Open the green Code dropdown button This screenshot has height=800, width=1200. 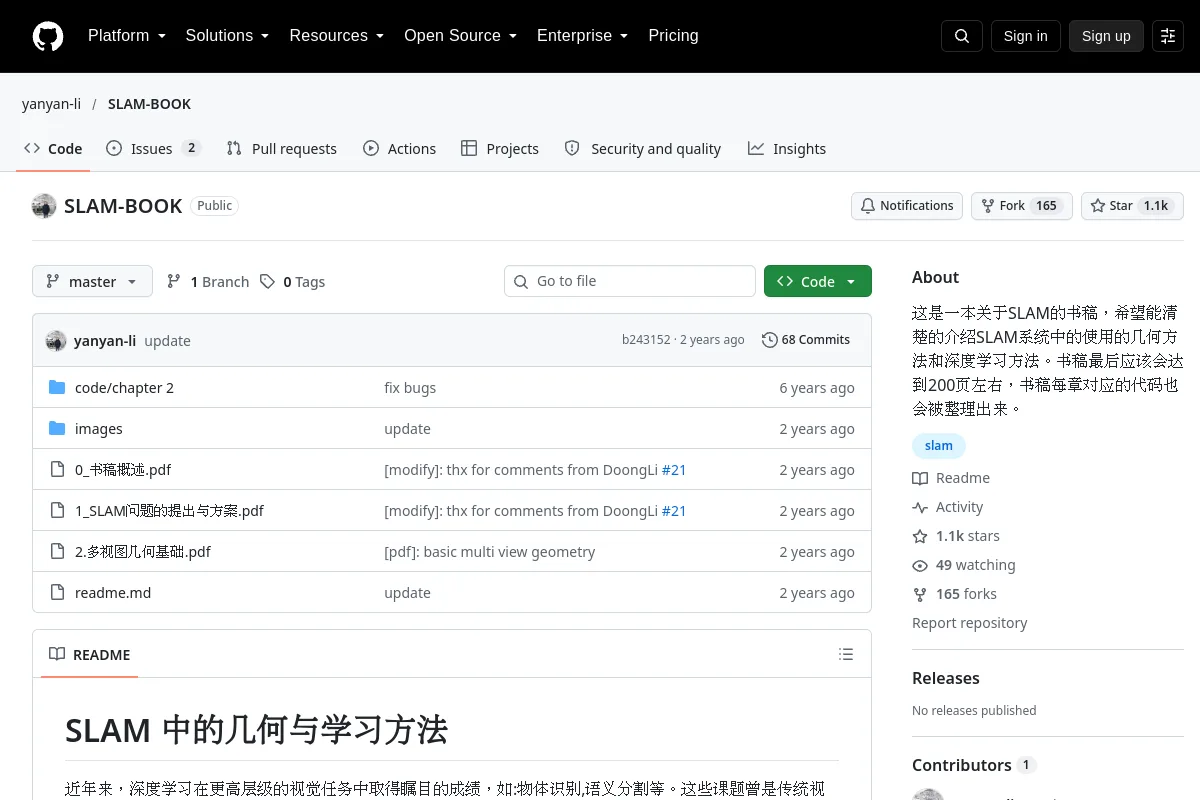818,281
